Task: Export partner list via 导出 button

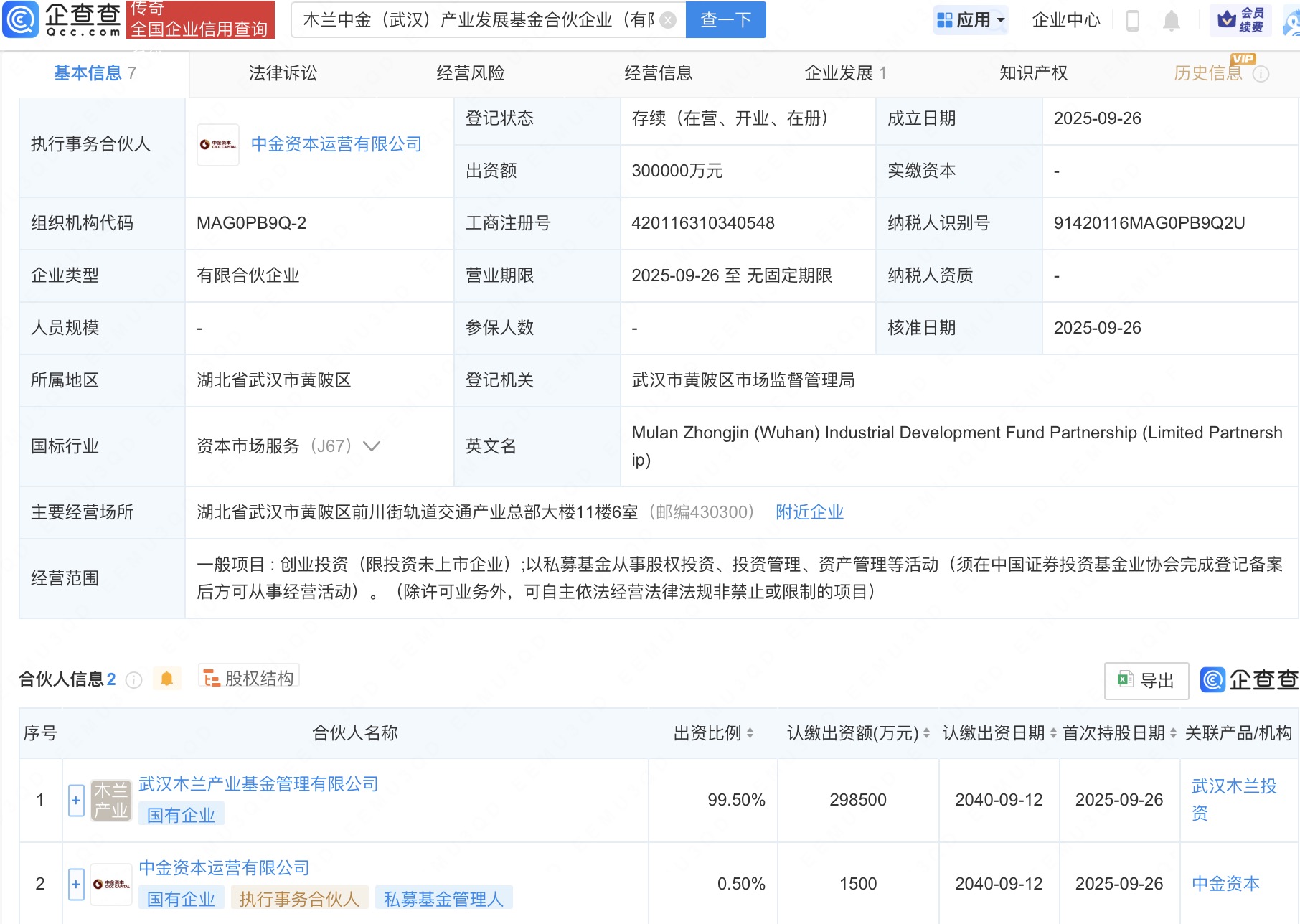Action: click(x=1146, y=680)
